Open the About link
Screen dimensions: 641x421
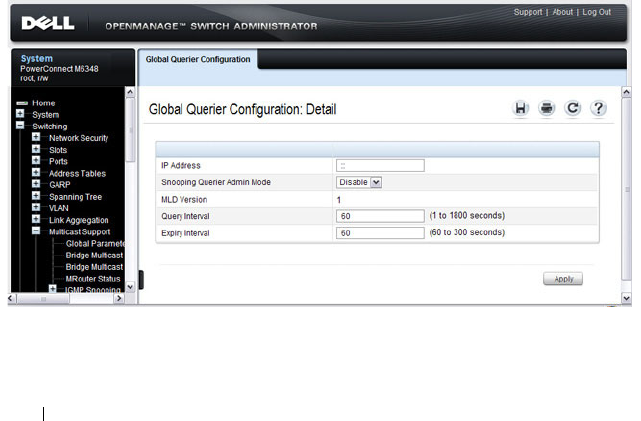(563, 12)
